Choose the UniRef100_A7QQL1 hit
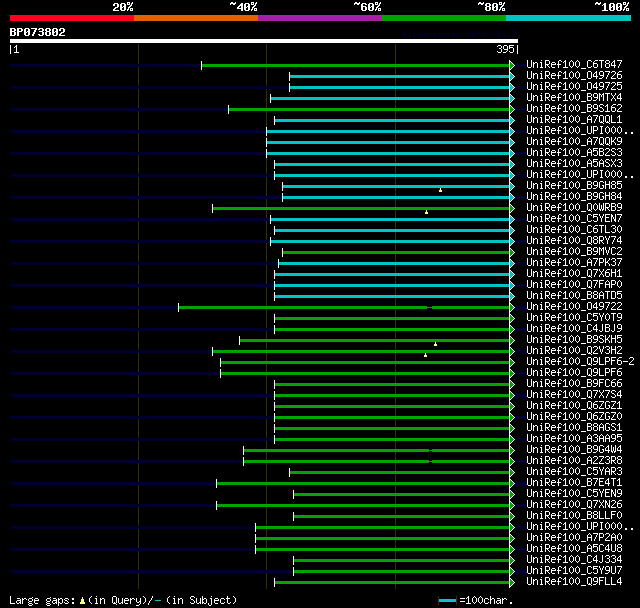The width and height of the screenshot is (640, 608). (x=574, y=120)
